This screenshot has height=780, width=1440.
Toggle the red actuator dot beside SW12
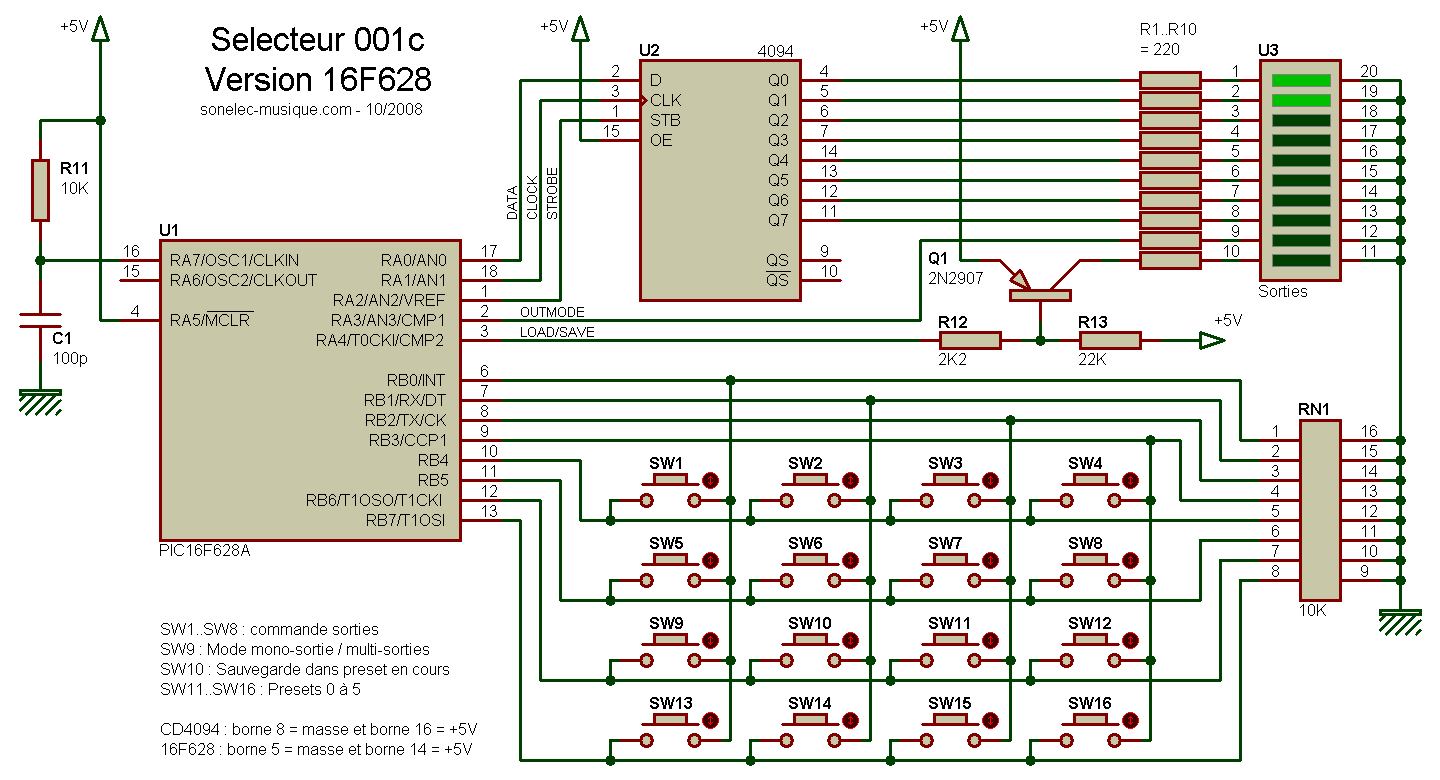pos(1131,640)
